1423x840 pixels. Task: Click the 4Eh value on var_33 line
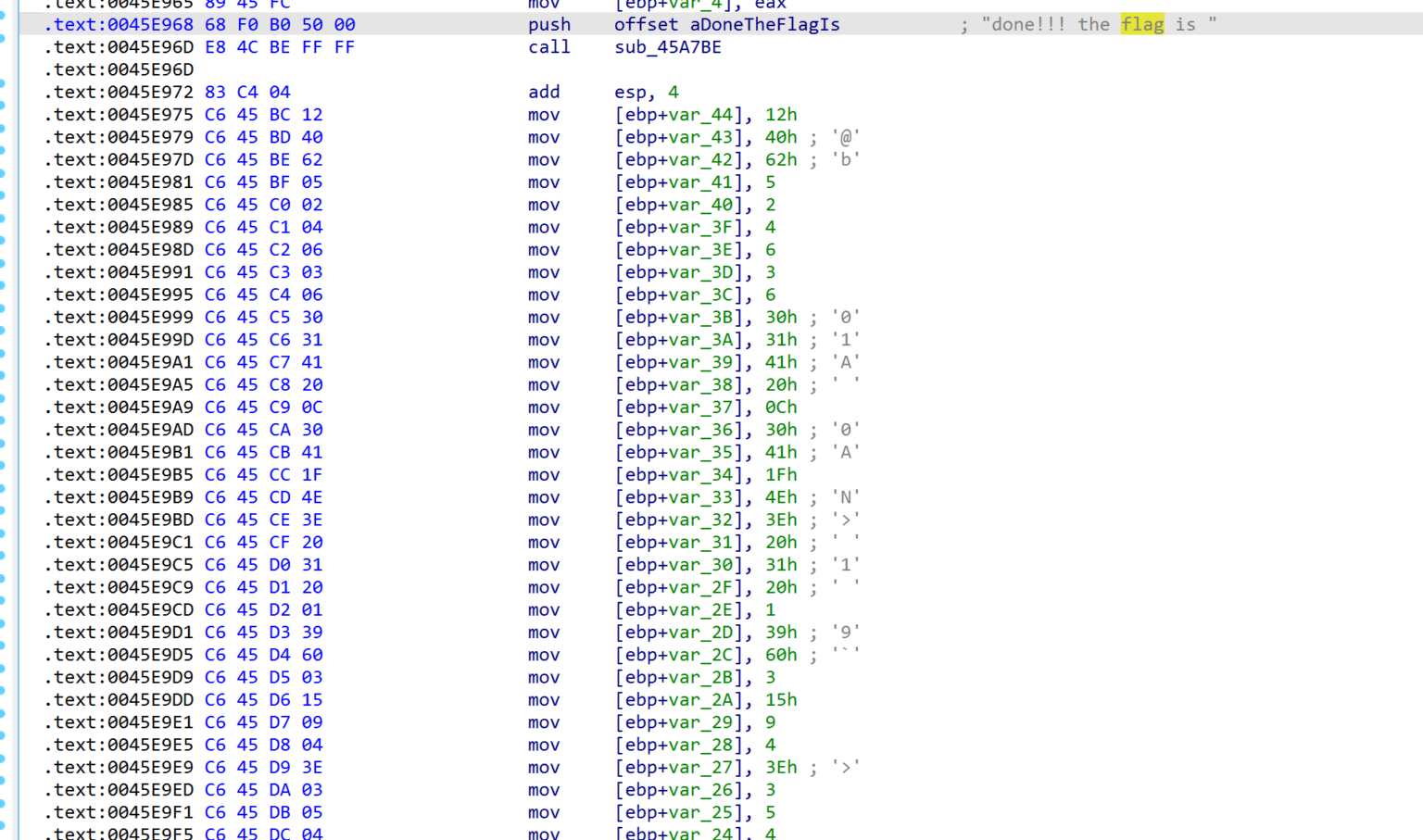coord(781,497)
